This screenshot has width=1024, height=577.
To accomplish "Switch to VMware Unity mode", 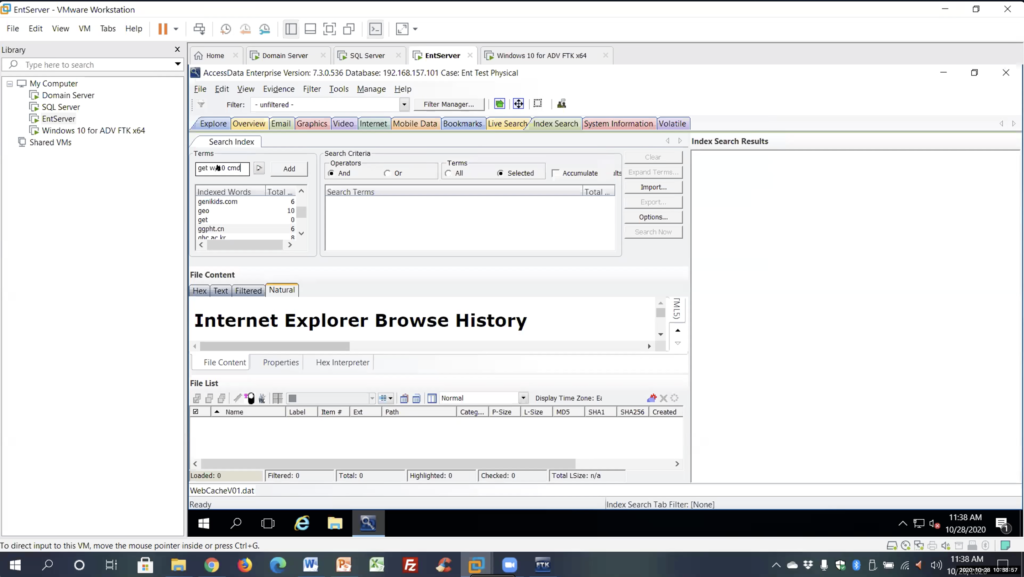I will click(349, 29).
